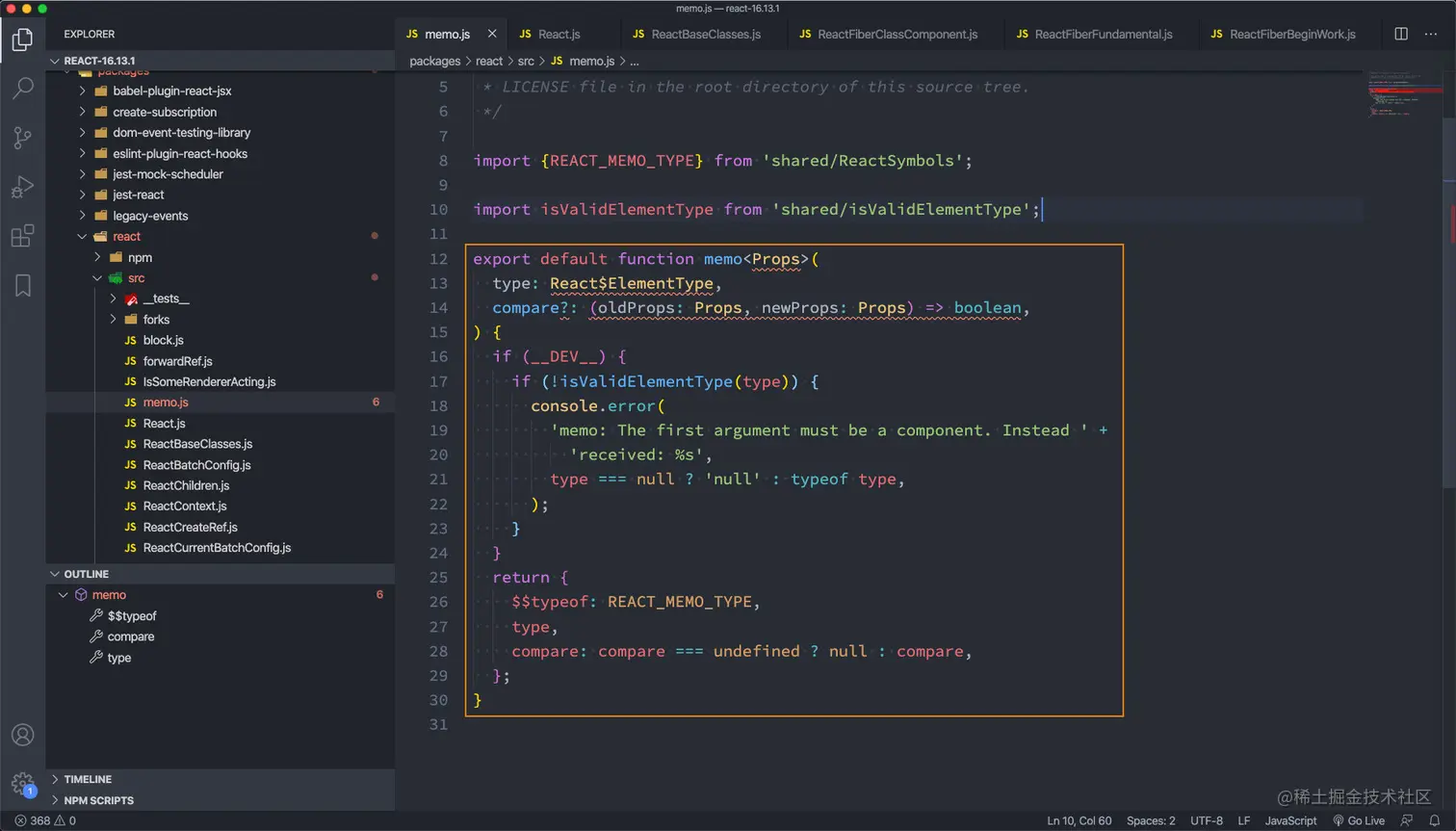
Task: Select compare property in the outline
Action: [x=220, y=636]
